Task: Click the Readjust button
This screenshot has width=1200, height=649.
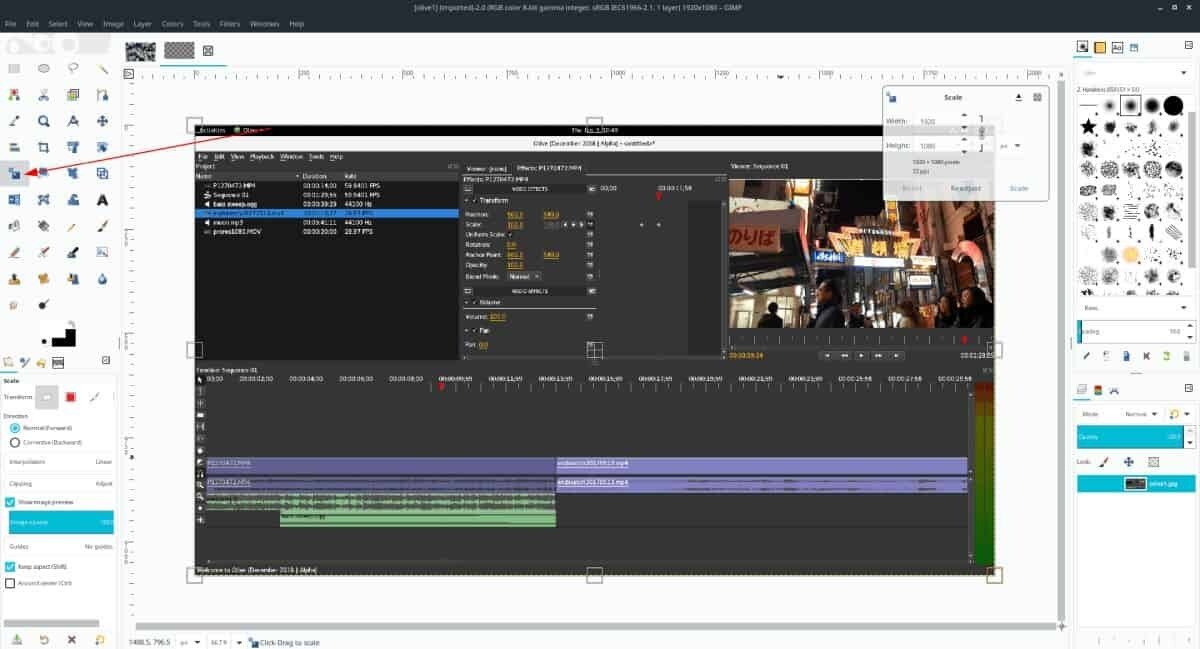Action: click(x=965, y=188)
